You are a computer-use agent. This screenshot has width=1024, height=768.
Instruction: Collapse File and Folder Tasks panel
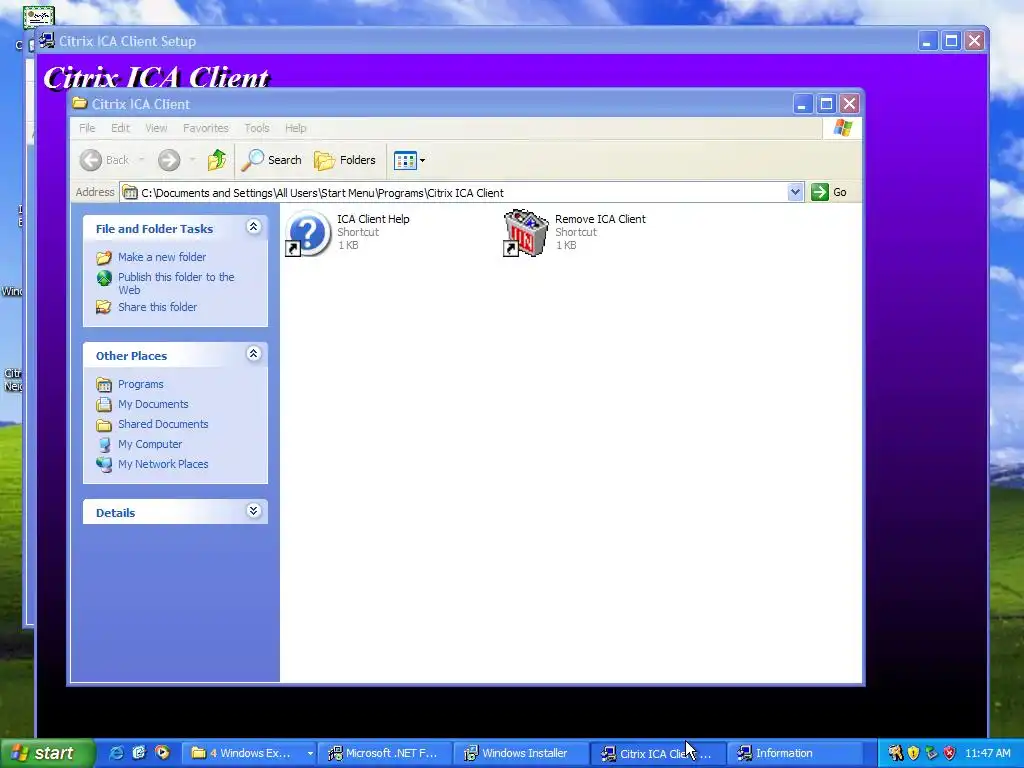point(253,227)
